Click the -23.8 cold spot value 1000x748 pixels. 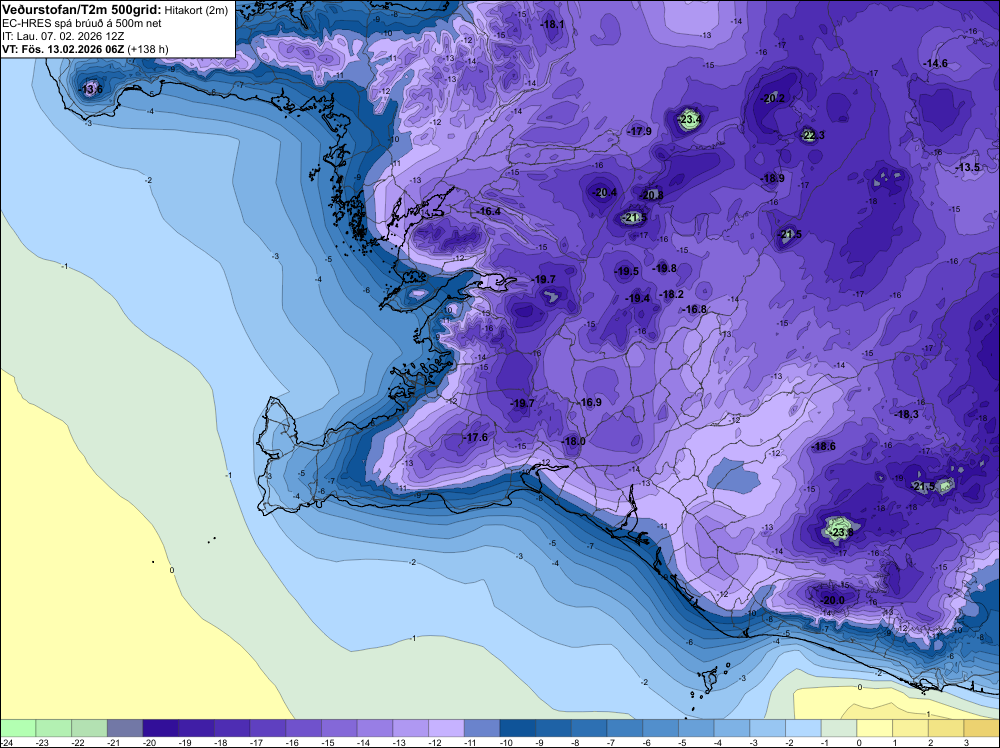click(x=841, y=532)
